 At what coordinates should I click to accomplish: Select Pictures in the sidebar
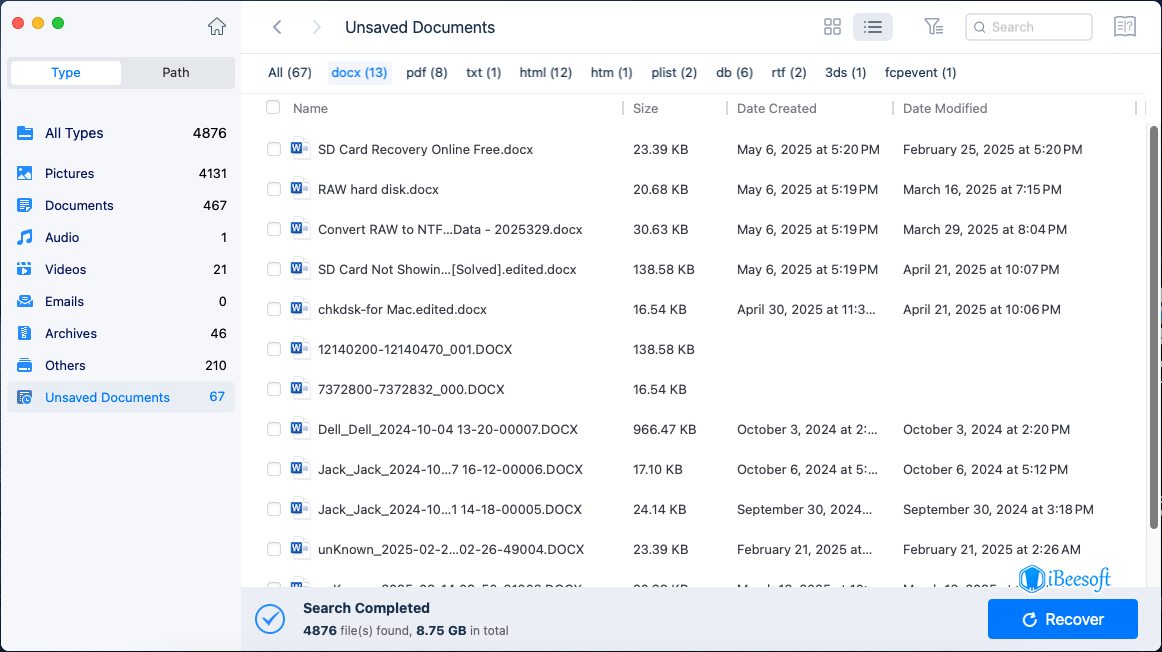coord(121,173)
